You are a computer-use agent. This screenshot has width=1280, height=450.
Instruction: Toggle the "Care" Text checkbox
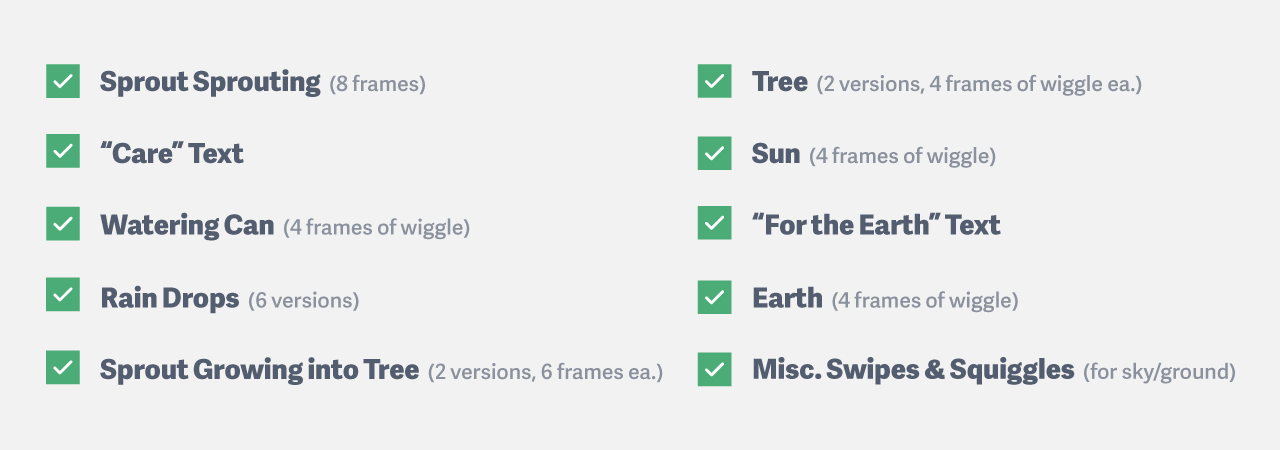63,152
